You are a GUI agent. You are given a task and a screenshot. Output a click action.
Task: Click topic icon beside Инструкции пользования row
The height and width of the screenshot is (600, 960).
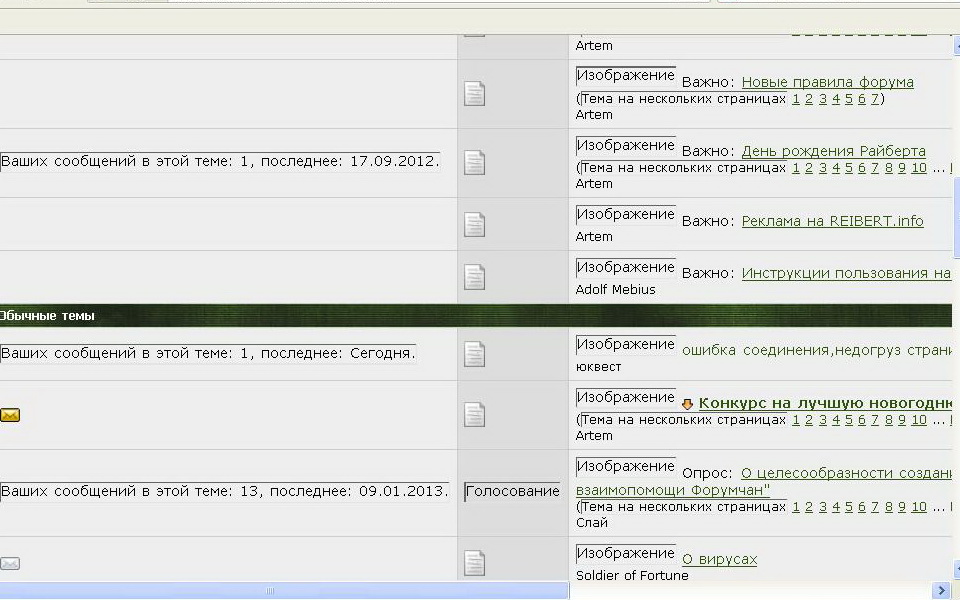[x=474, y=277]
